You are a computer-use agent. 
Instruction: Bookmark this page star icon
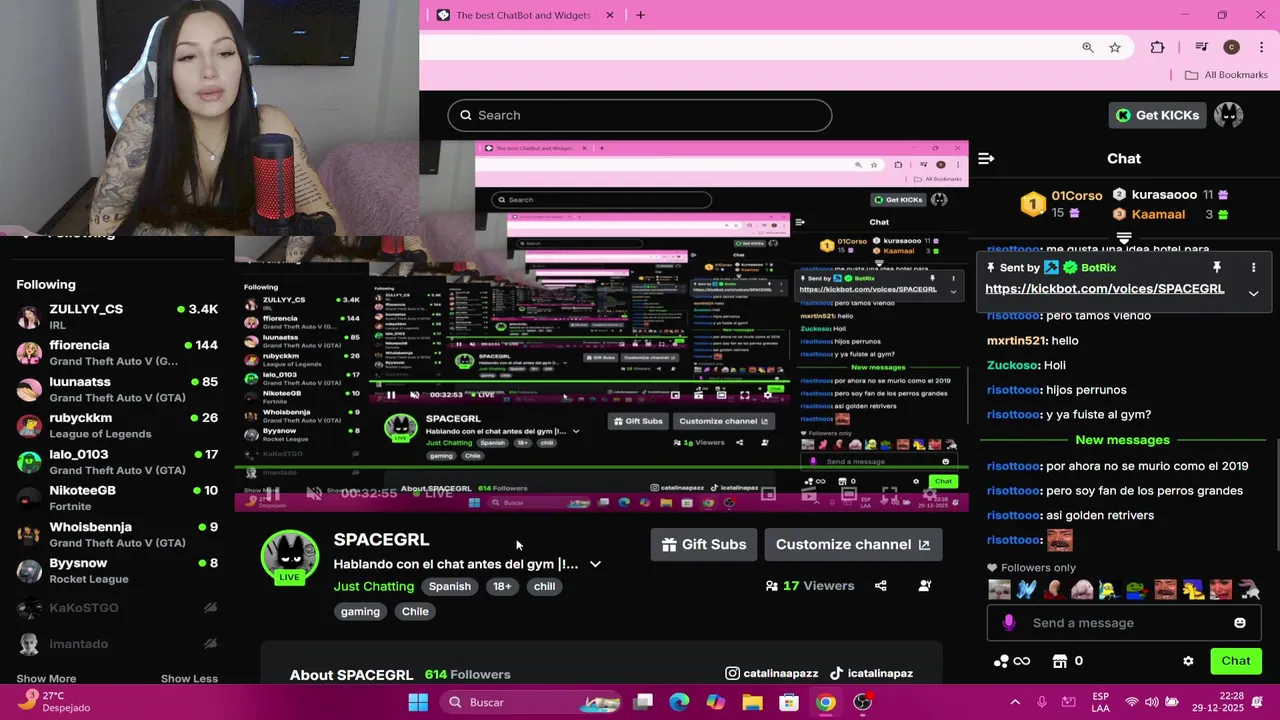click(x=1115, y=47)
